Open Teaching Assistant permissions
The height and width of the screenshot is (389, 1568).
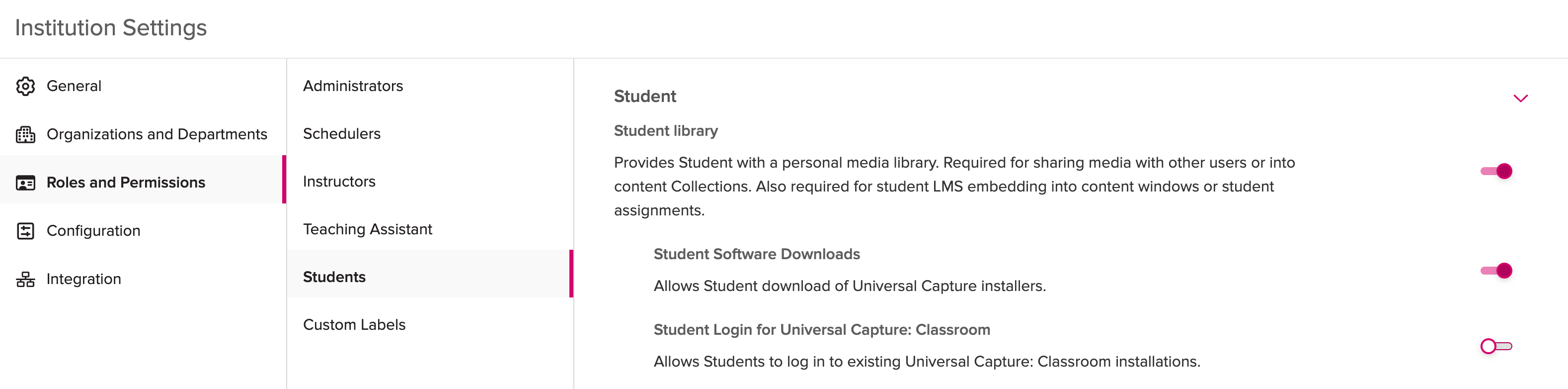pos(368,229)
